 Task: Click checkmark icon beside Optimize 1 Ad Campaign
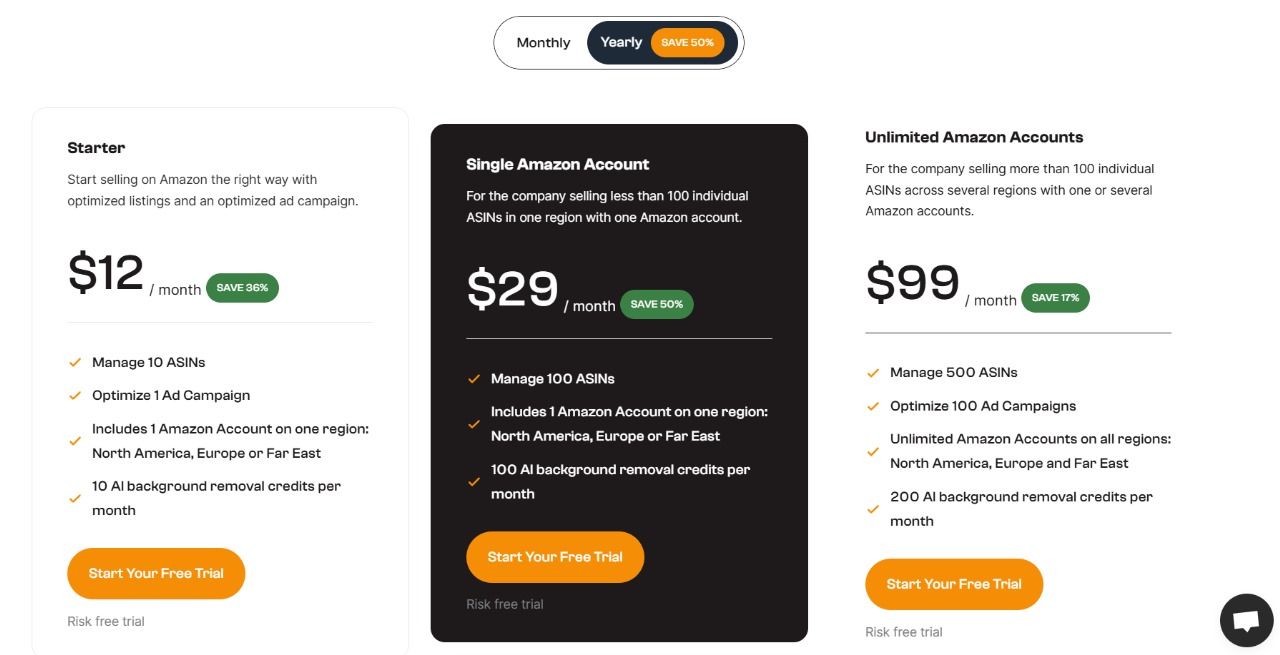coord(75,395)
